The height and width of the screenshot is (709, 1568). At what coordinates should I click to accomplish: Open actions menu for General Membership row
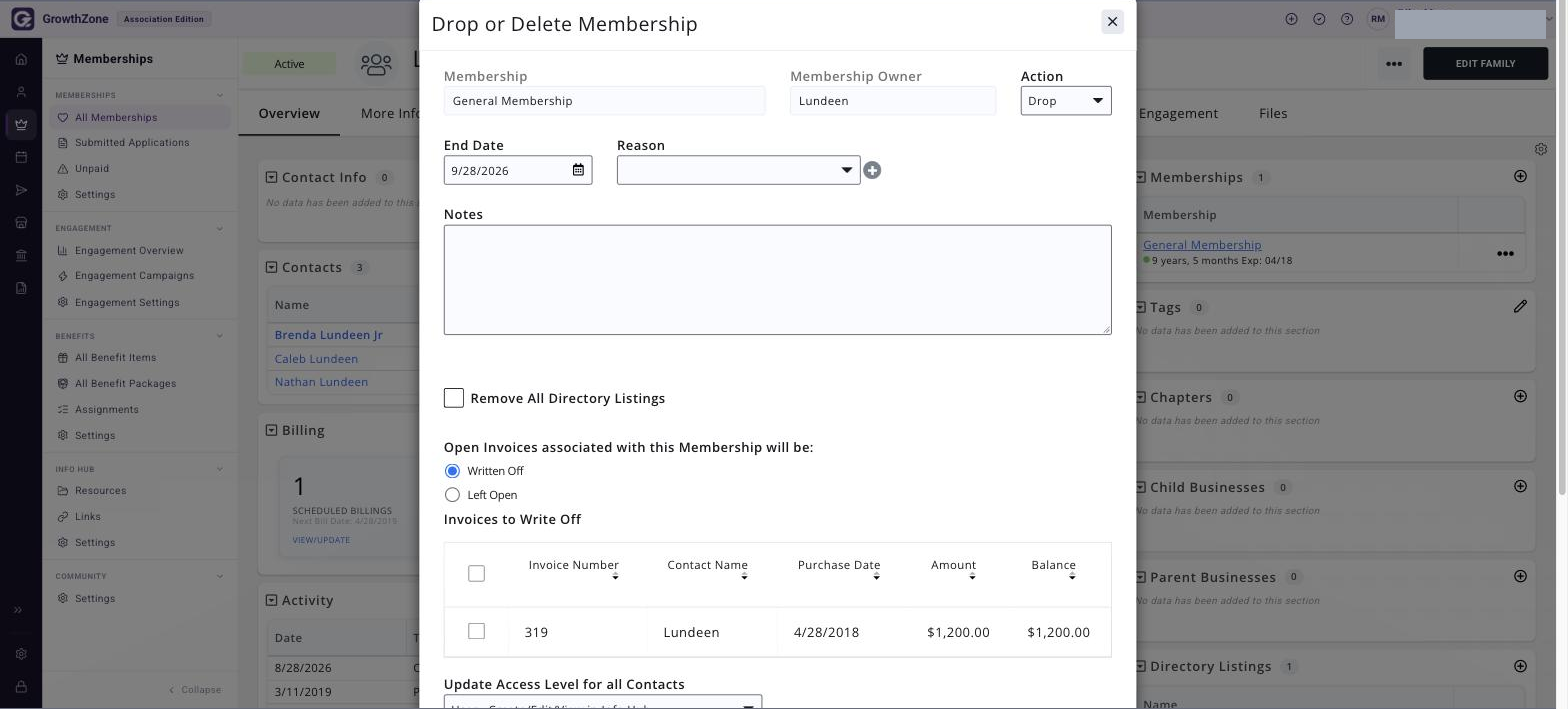tap(1505, 254)
